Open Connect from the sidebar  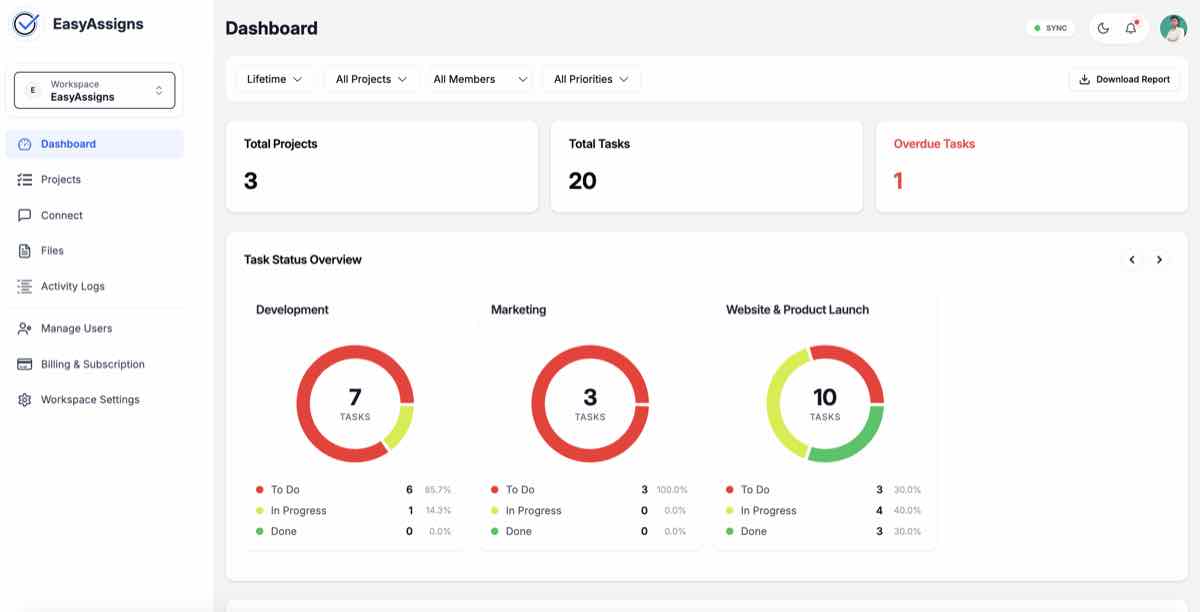pyautogui.click(x=24, y=215)
